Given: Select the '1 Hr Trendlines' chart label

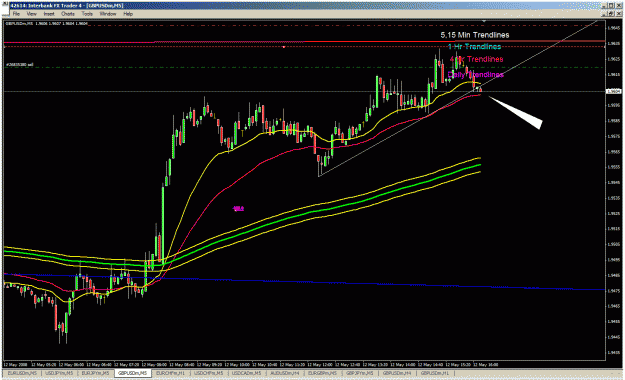Looking at the screenshot, I should pos(474,47).
